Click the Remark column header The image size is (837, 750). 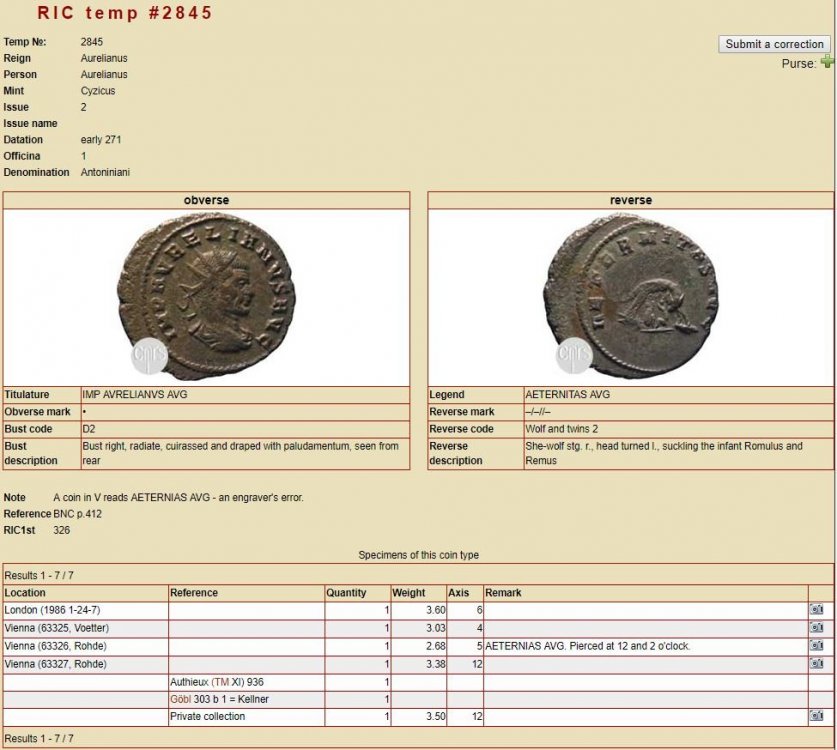[x=504, y=593]
